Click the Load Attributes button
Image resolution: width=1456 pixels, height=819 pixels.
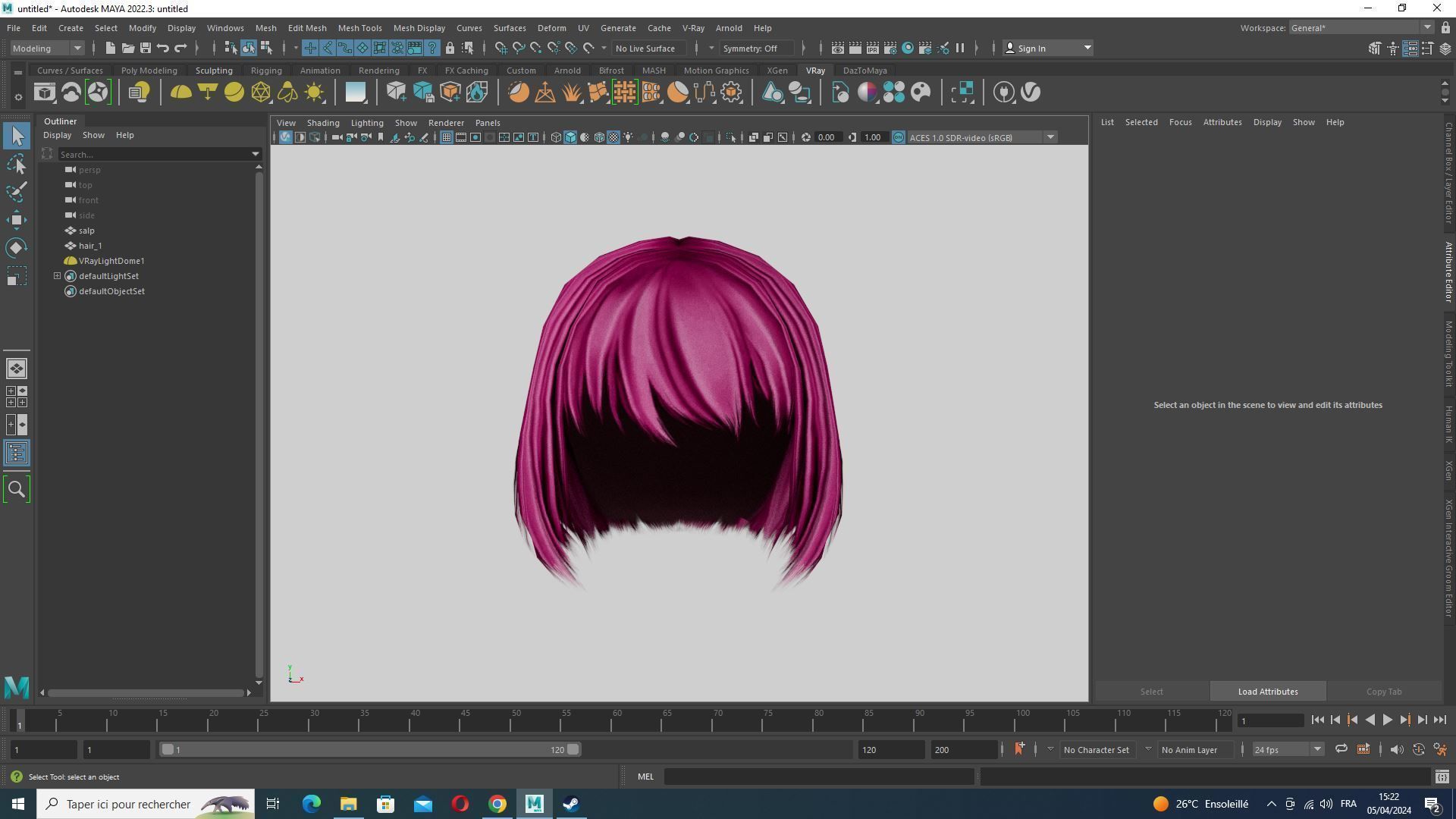(1268, 692)
